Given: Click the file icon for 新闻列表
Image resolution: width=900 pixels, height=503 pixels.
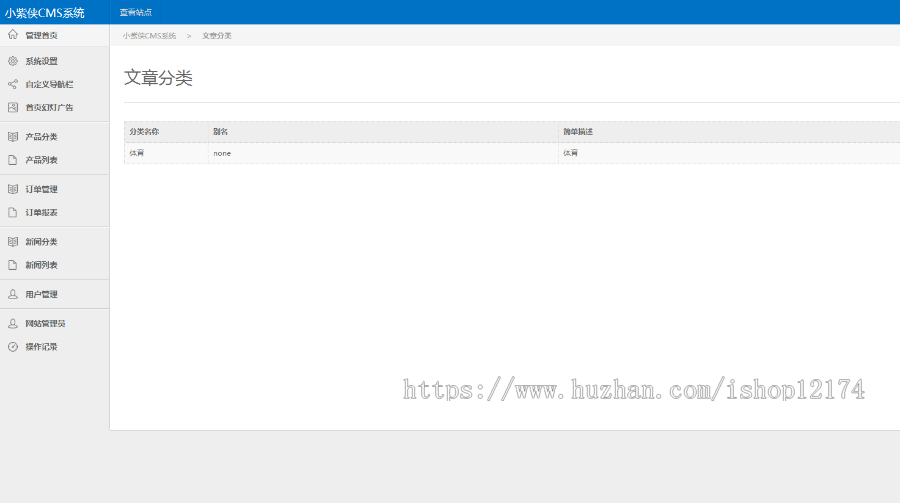Looking at the screenshot, I should 13,265.
